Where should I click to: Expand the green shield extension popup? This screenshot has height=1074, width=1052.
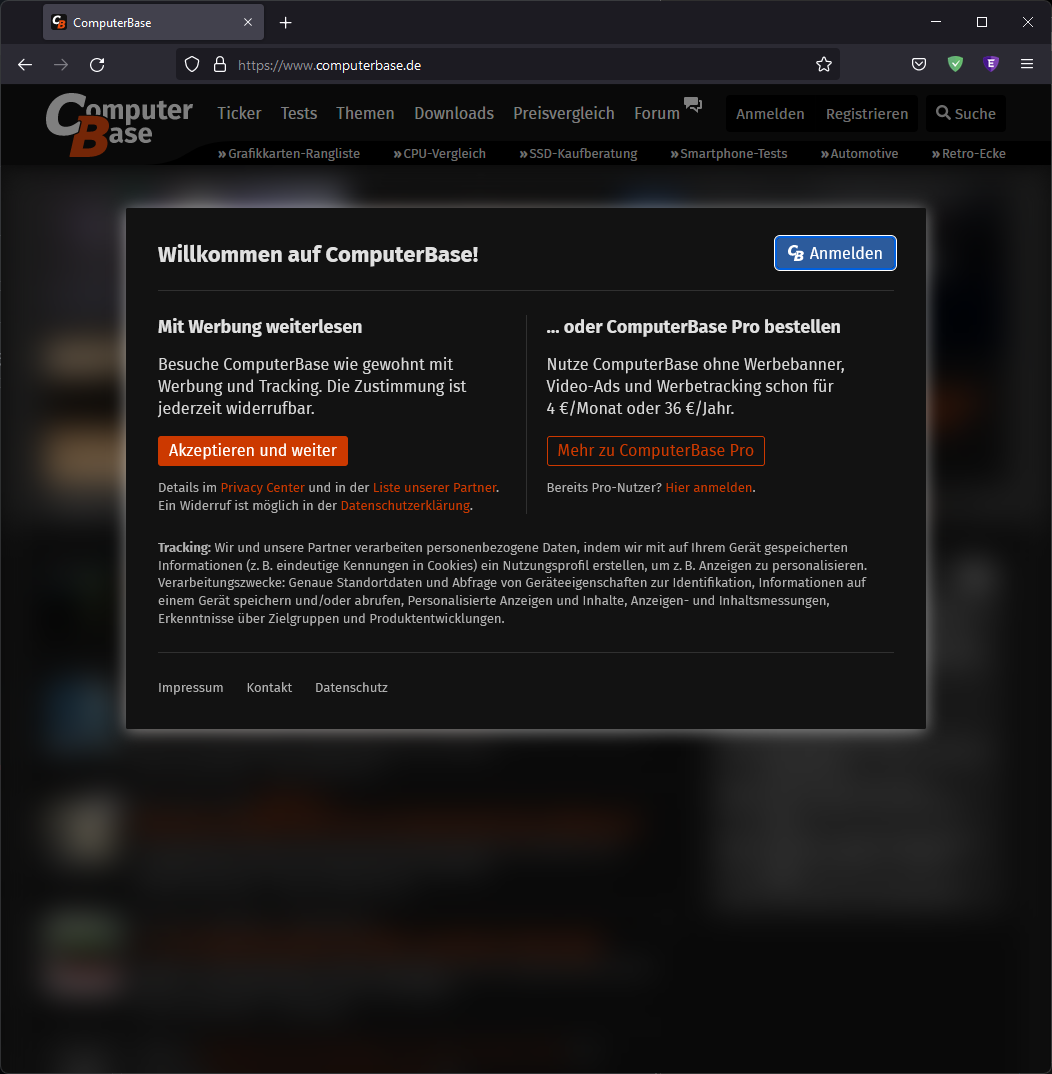point(955,64)
